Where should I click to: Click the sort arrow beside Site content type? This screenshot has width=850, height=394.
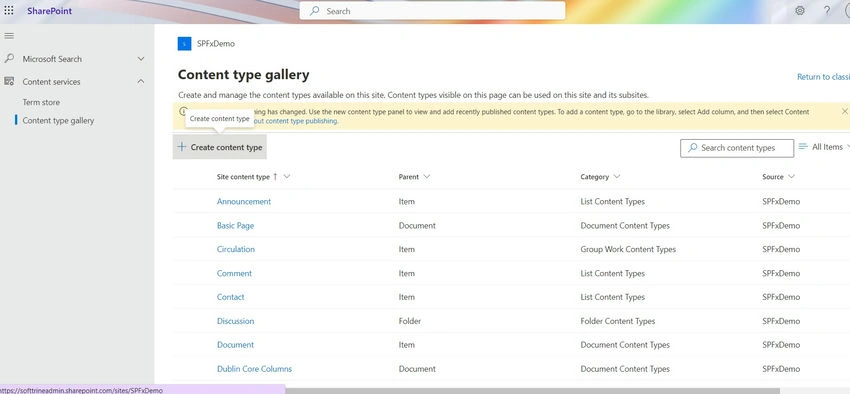(x=275, y=177)
